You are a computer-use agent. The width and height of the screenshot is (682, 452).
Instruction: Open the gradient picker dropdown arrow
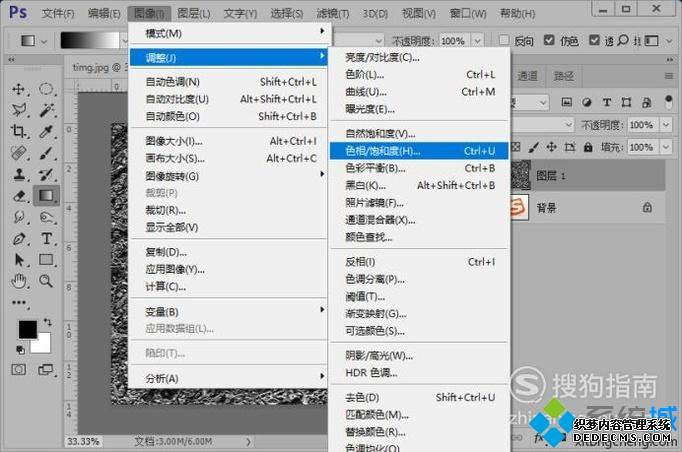124,41
